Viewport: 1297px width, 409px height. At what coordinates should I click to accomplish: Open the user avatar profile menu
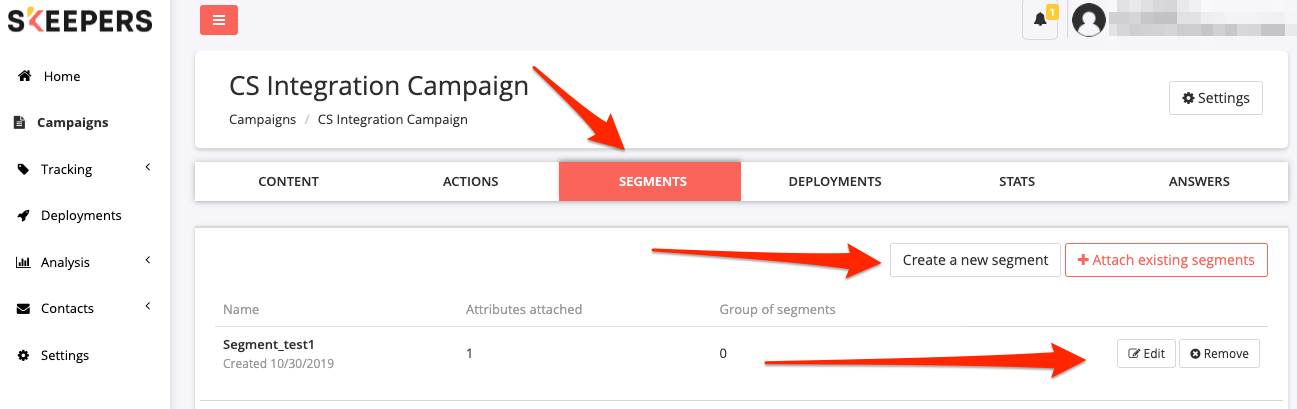coord(1088,20)
